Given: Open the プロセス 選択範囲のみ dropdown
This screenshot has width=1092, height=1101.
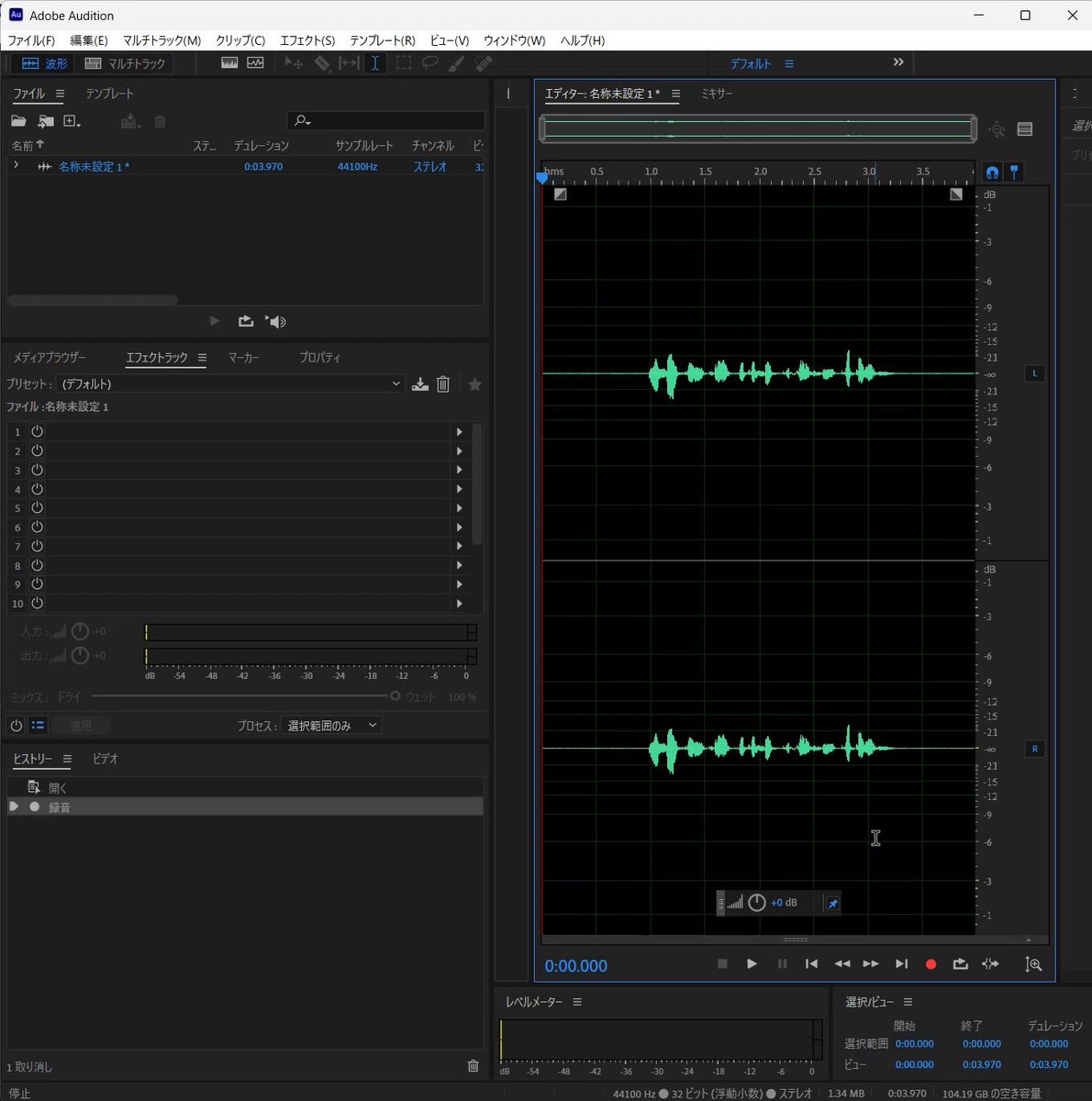Looking at the screenshot, I should coord(331,726).
